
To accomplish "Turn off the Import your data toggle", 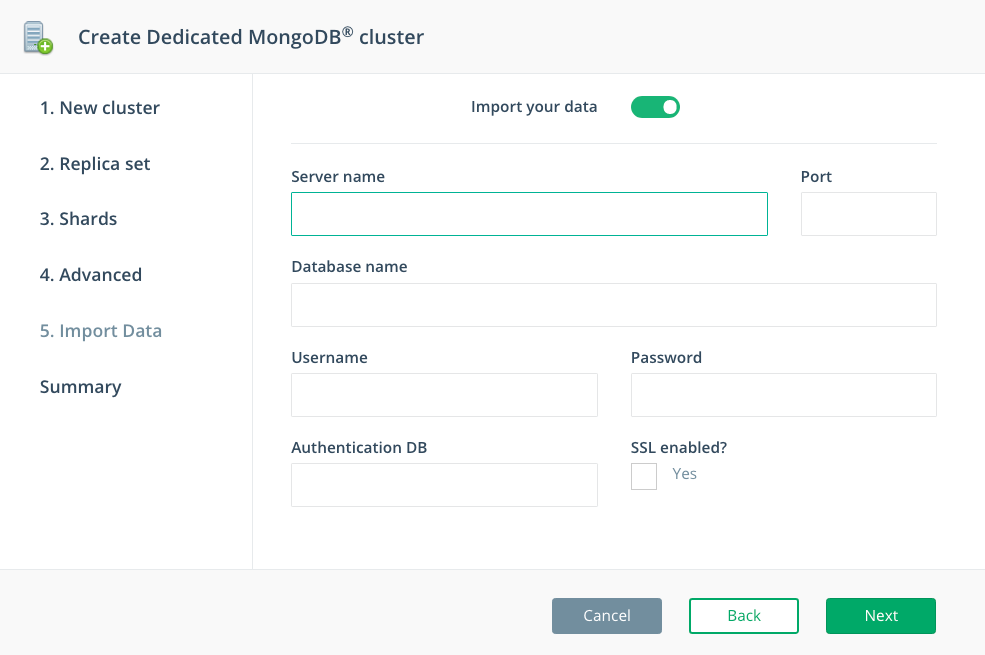I will coord(655,107).
